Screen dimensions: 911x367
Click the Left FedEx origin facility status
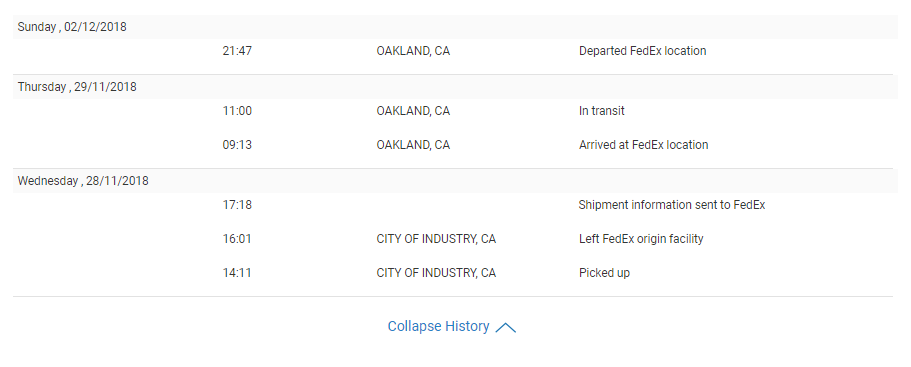pos(641,239)
